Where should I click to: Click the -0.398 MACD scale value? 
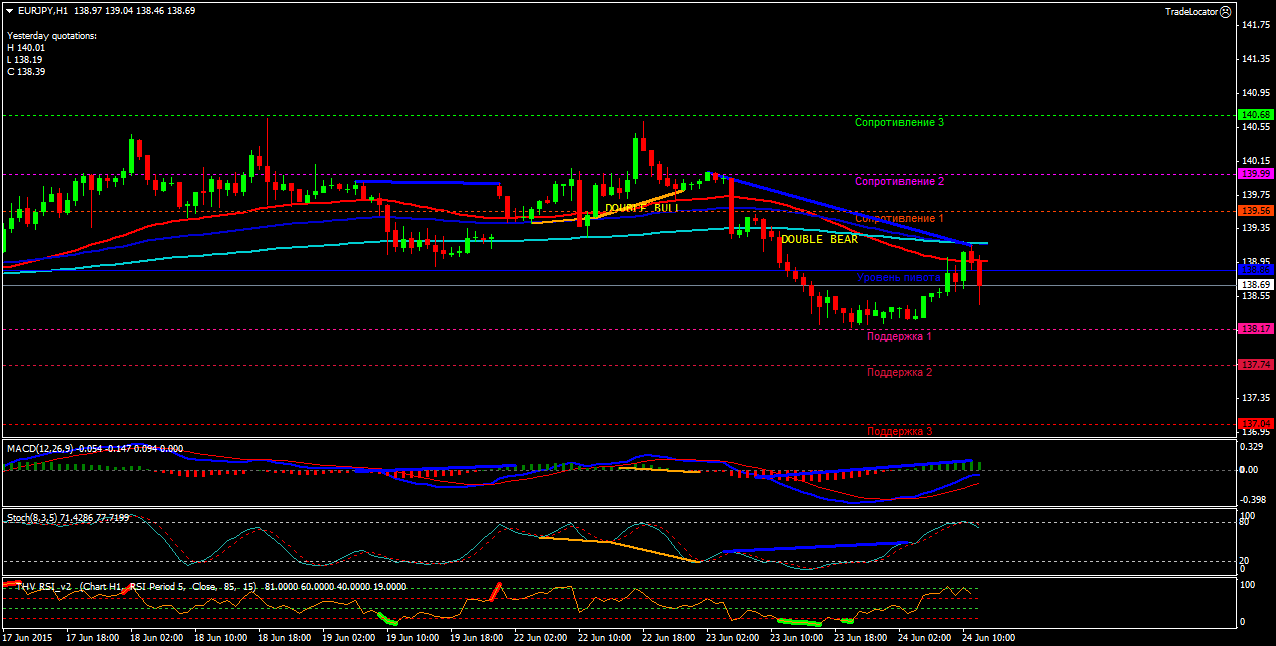[x=1252, y=499]
